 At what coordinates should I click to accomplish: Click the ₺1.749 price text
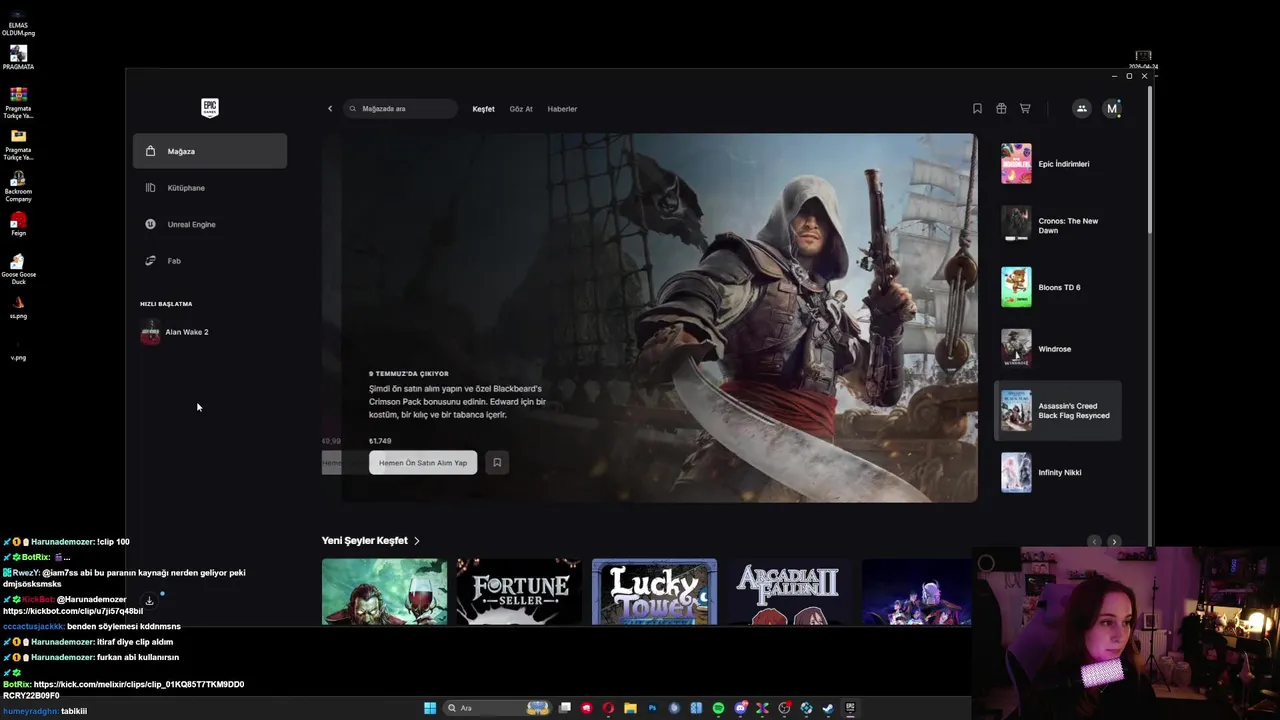(380, 441)
